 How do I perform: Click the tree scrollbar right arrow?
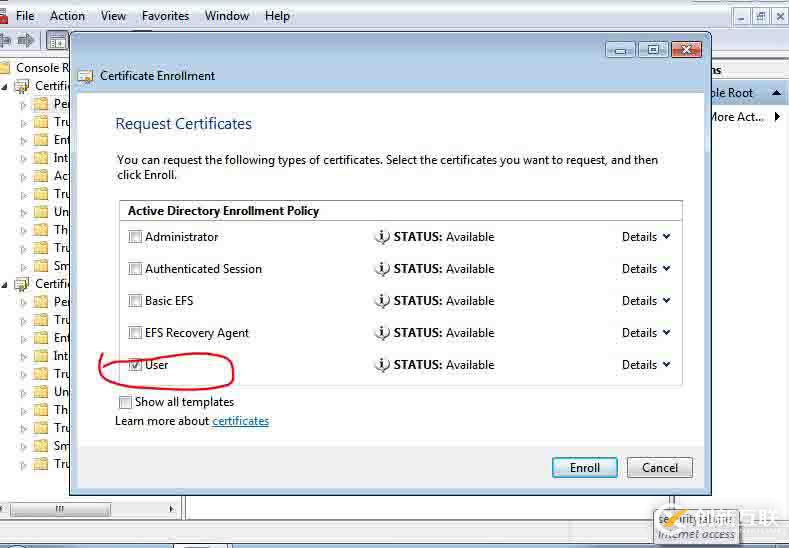(x=171, y=509)
